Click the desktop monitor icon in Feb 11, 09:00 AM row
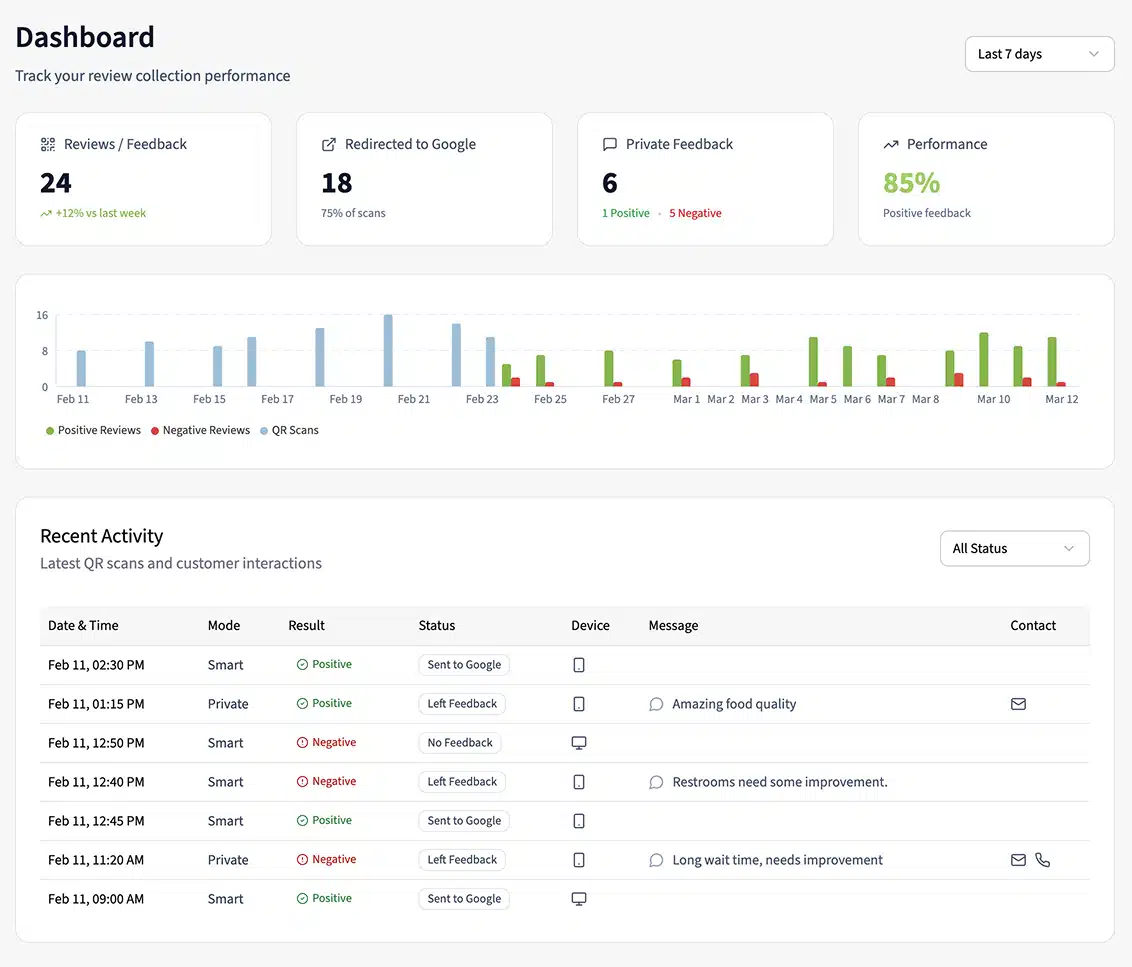The width and height of the screenshot is (1132, 967). click(x=579, y=899)
